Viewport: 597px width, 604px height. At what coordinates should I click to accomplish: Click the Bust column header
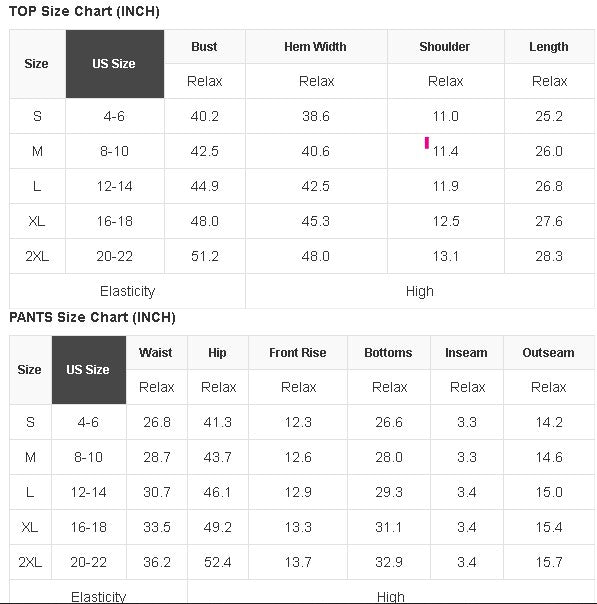click(x=205, y=47)
